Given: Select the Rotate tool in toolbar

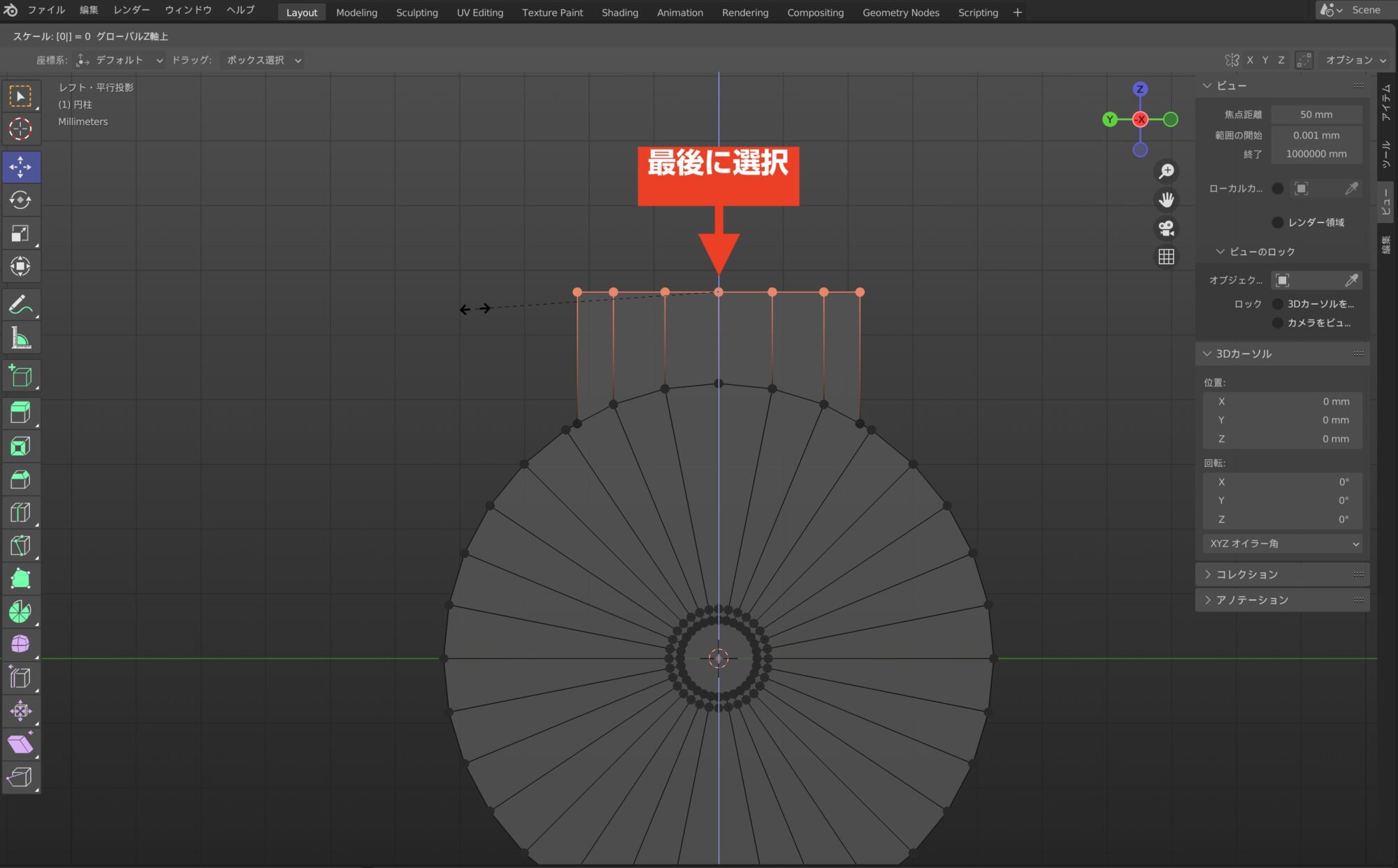Looking at the screenshot, I should [x=20, y=201].
